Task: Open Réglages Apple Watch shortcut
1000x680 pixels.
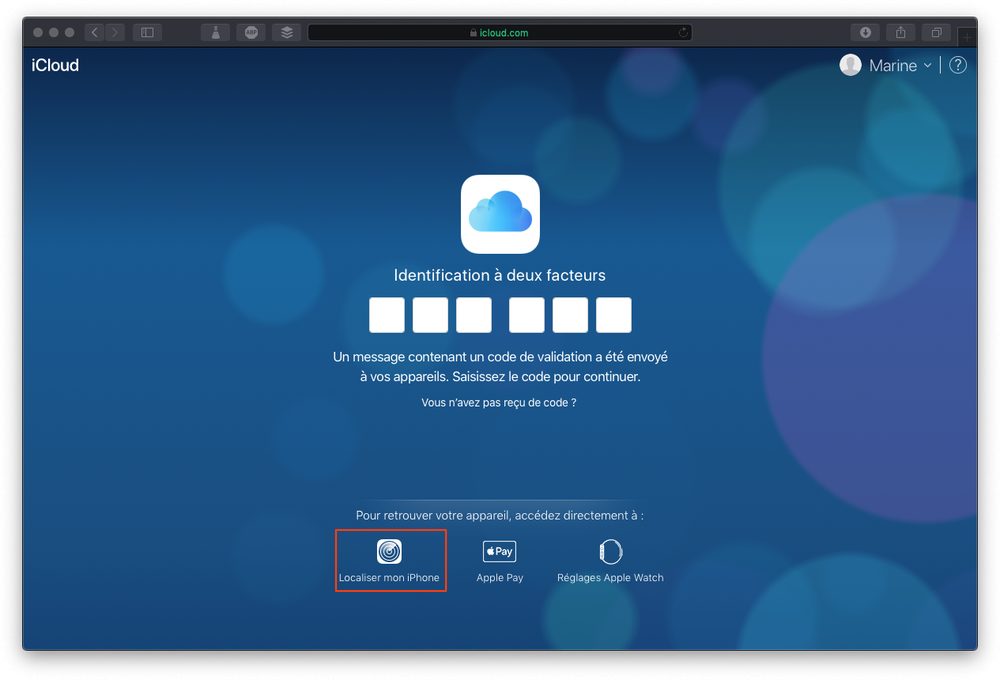Action: click(610, 560)
